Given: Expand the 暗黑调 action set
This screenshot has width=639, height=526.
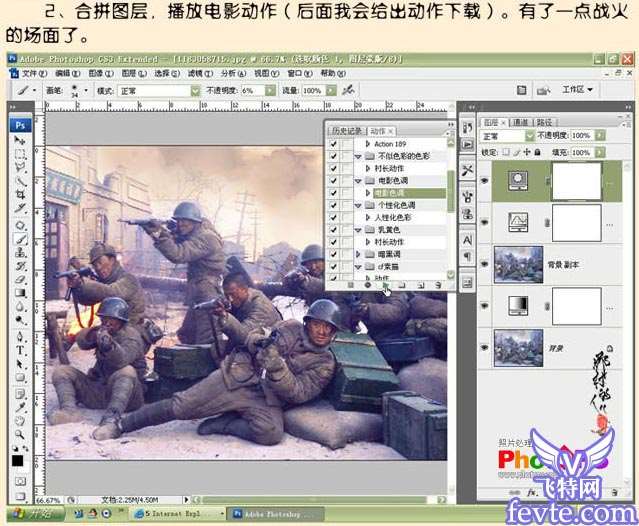Looking at the screenshot, I should point(358,254).
